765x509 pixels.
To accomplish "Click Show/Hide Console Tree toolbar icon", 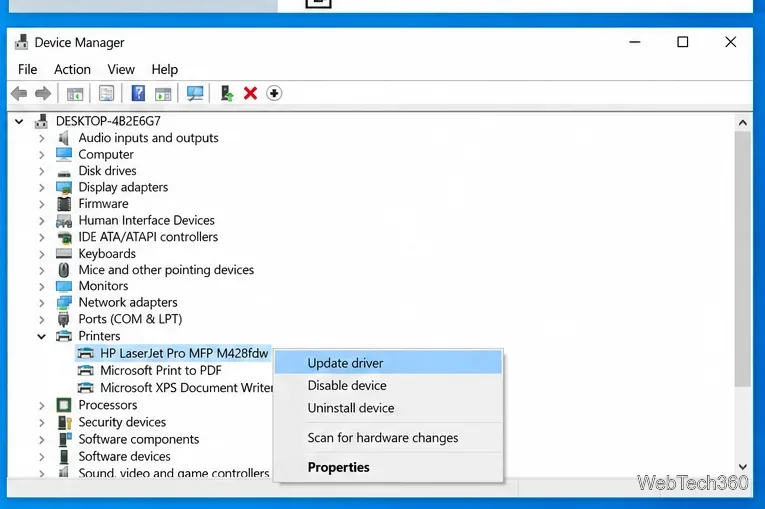I will pos(75,93).
